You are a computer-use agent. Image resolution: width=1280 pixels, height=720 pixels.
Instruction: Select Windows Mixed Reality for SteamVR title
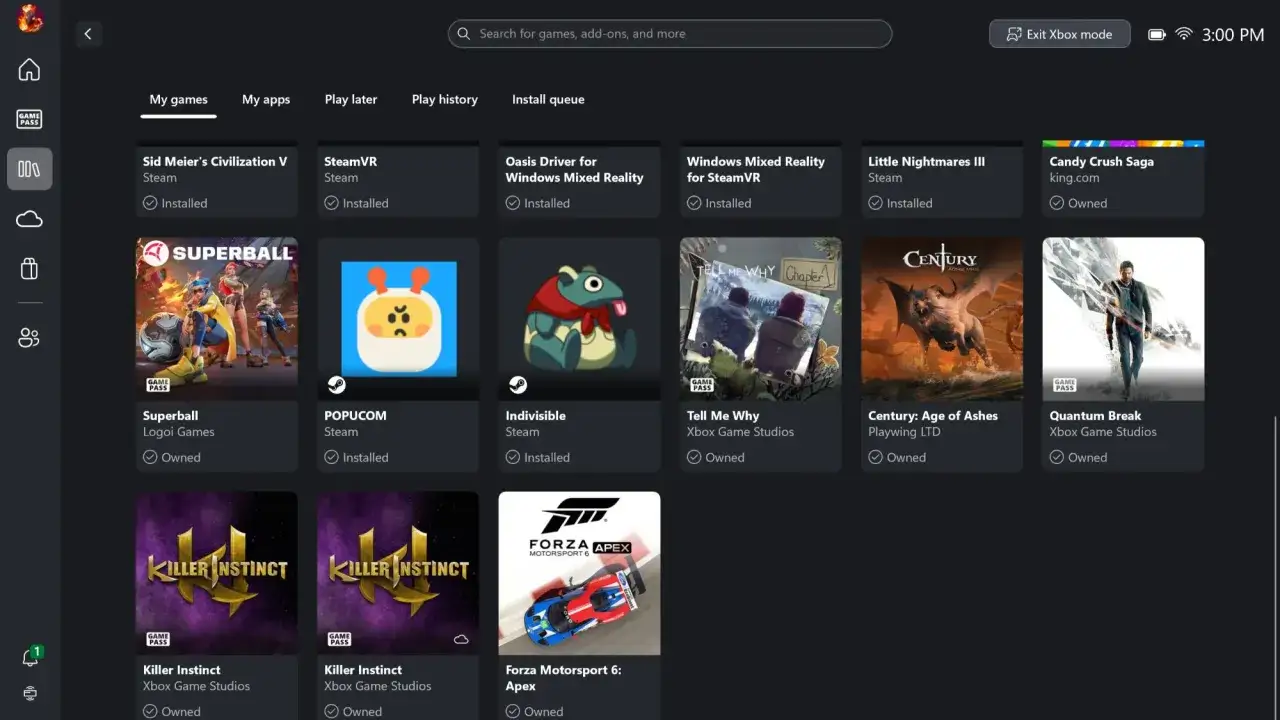(x=756, y=169)
